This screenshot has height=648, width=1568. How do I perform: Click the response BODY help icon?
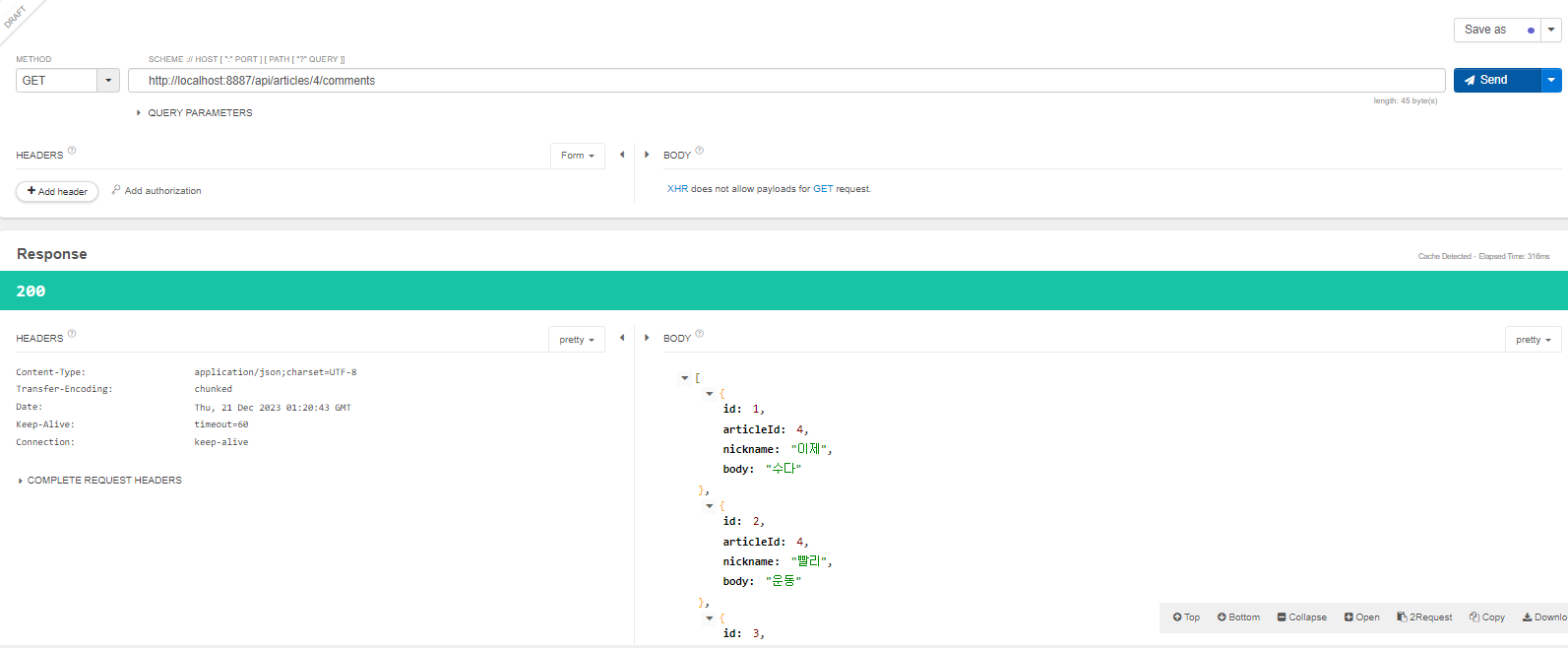tap(700, 334)
